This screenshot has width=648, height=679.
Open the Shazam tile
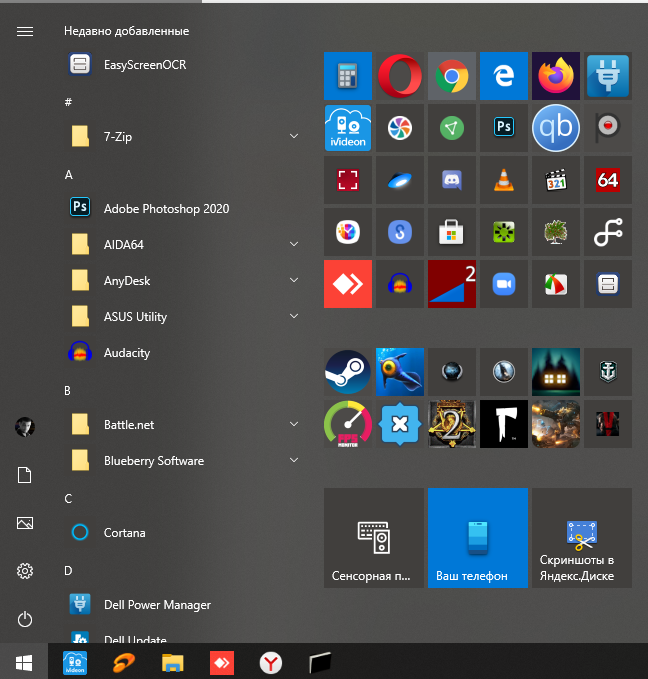400,232
